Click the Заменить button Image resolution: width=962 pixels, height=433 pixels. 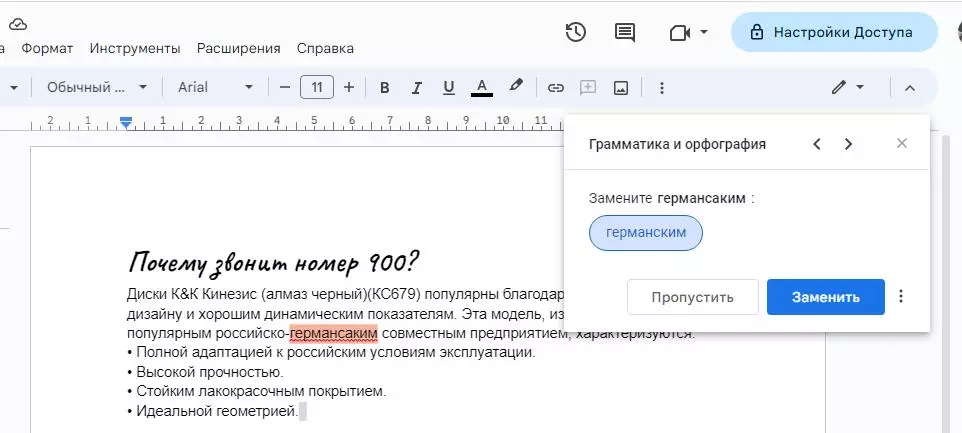(825, 297)
